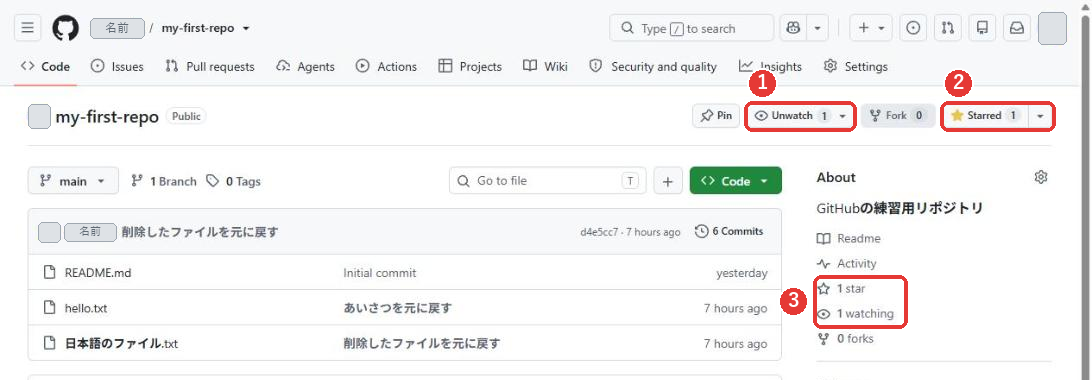This screenshot has height=380, width=1092.
Task: Click the hello.txt file icon
Action: click(49, 308)
